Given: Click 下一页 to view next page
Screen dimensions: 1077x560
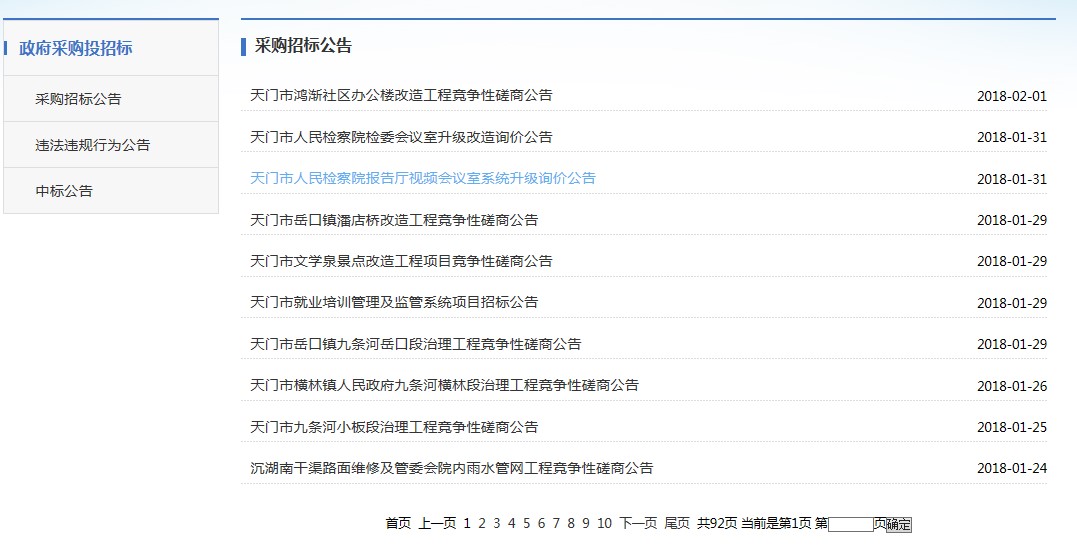Looking at the screenshot, I should [638, 523].
